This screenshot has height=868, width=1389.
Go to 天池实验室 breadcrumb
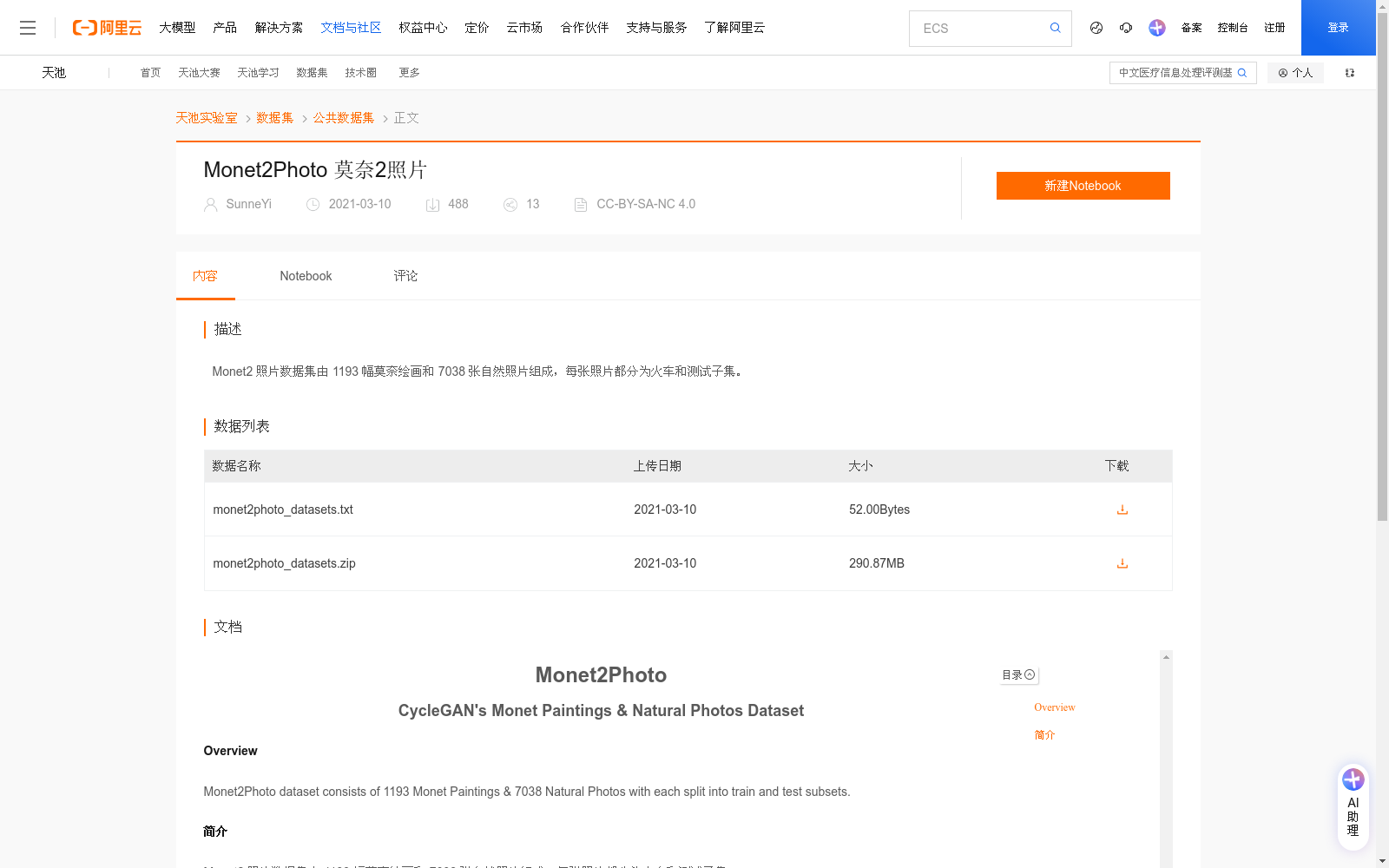pos(207,118)
